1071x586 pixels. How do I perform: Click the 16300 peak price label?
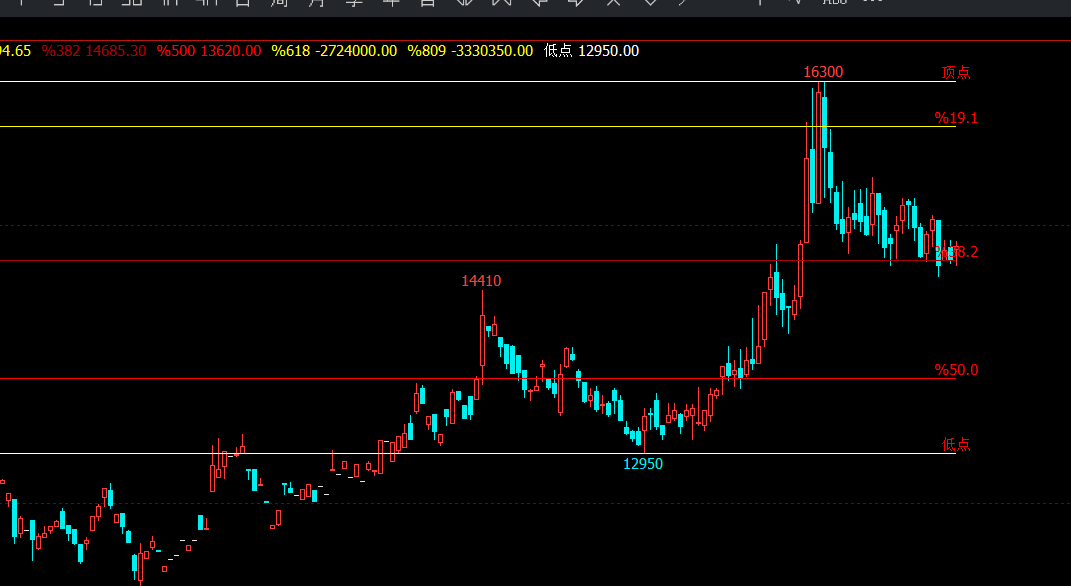pos(823,72)
